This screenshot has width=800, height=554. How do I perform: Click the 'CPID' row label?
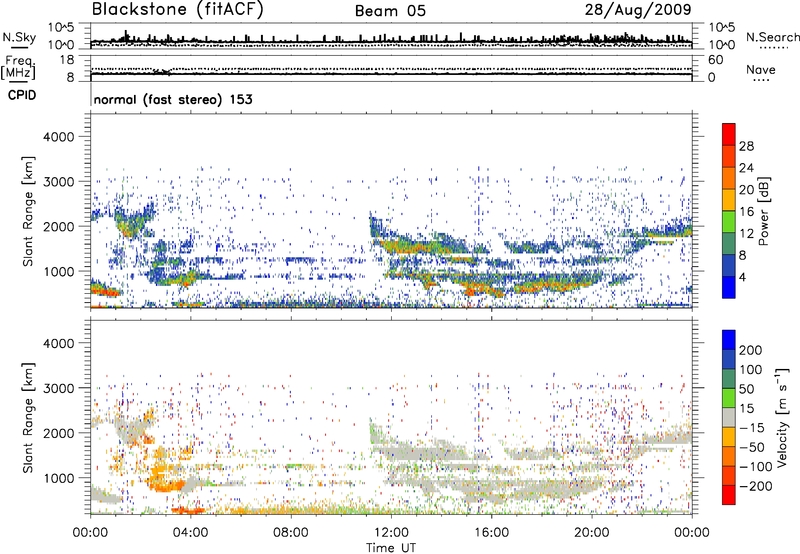point(22,95)
